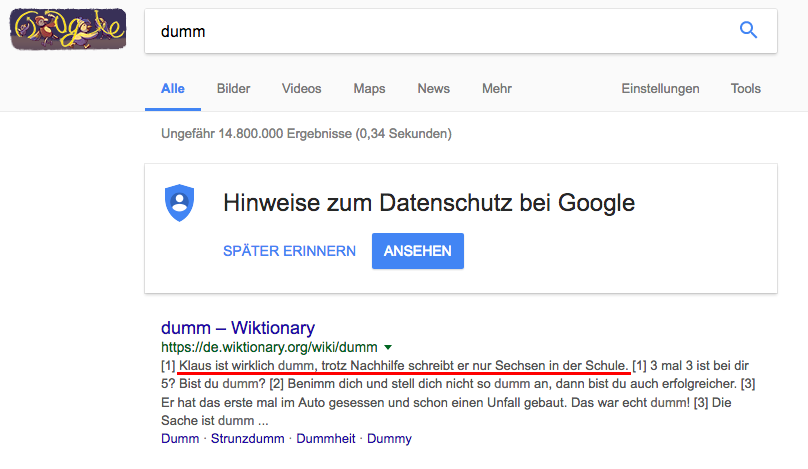Click SPÄTER ERINNERN link

tap(289, 251)
